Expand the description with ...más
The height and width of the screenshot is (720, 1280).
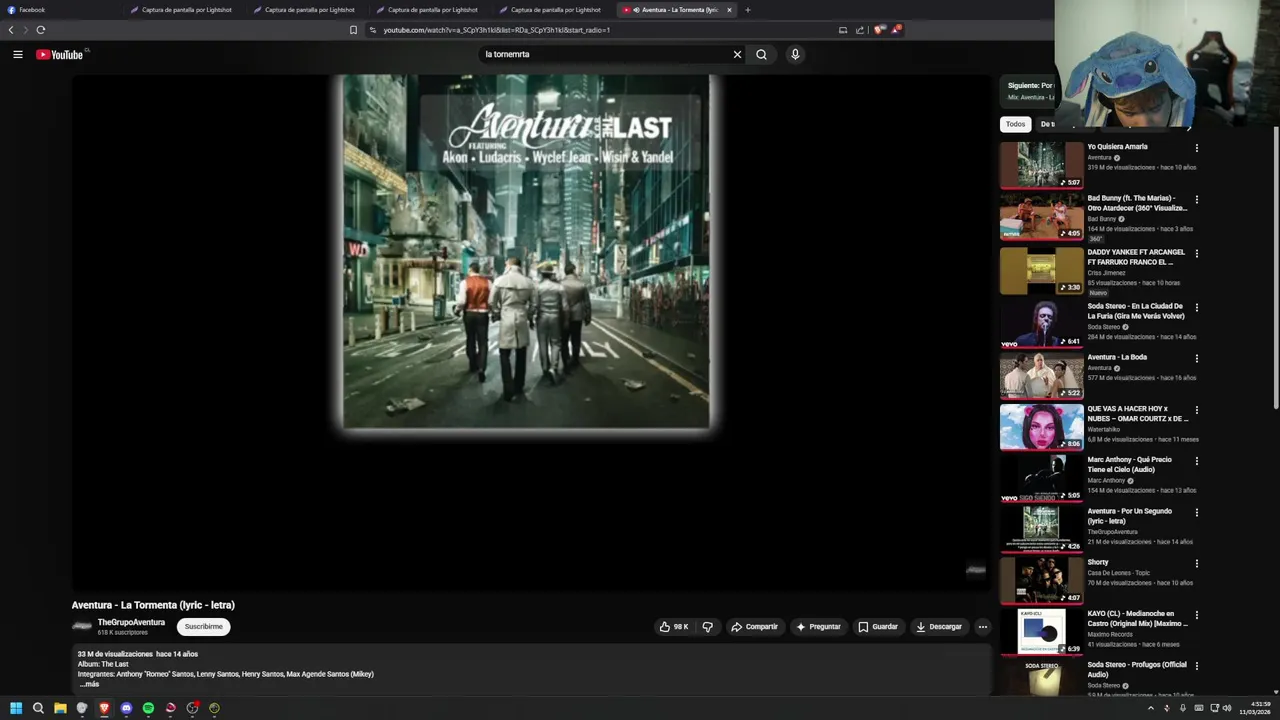89,684
